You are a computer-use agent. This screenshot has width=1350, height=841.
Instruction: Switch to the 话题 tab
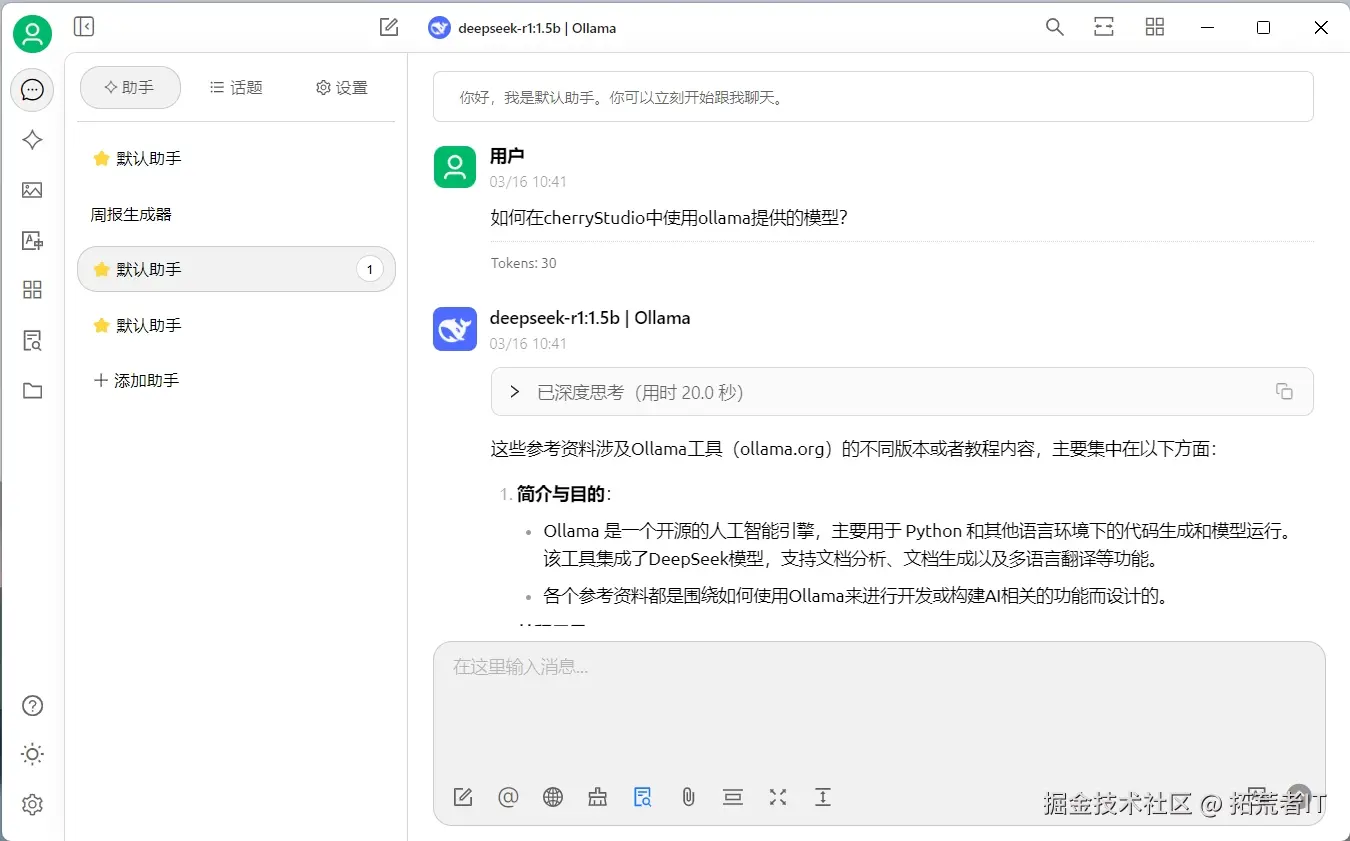click(x=236, y=88)
